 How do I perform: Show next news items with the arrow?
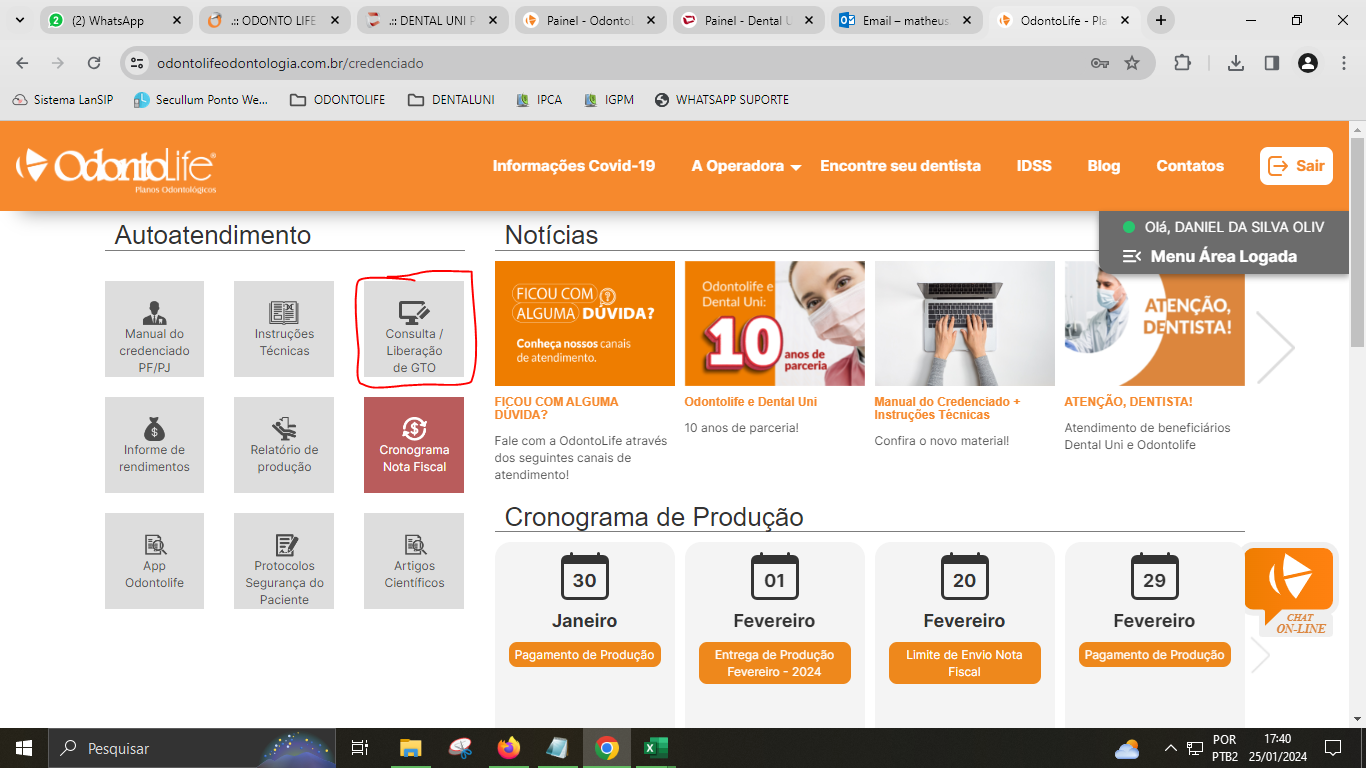tap(1275, 348)
